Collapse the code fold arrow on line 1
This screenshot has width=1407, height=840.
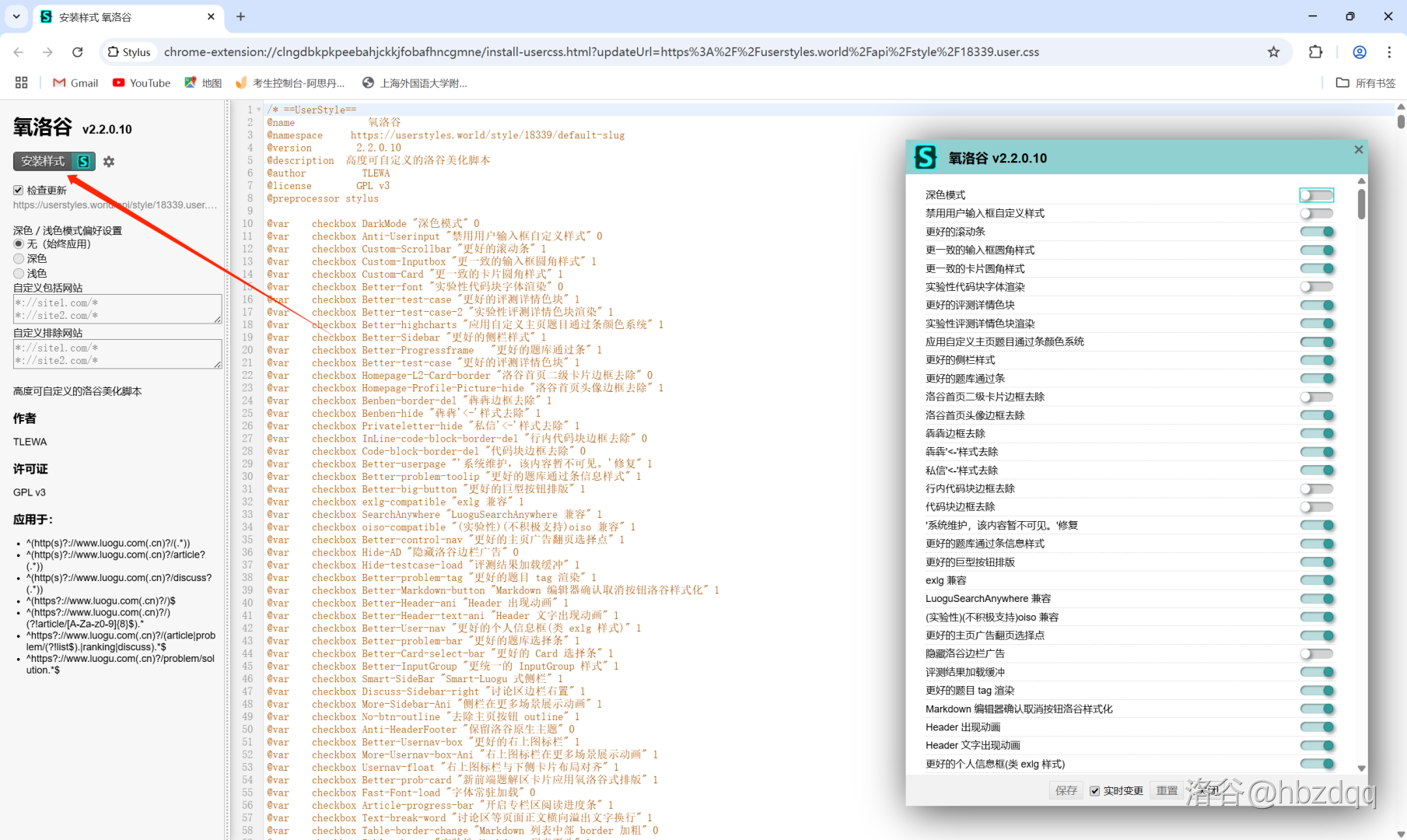(x=259, y=110)
